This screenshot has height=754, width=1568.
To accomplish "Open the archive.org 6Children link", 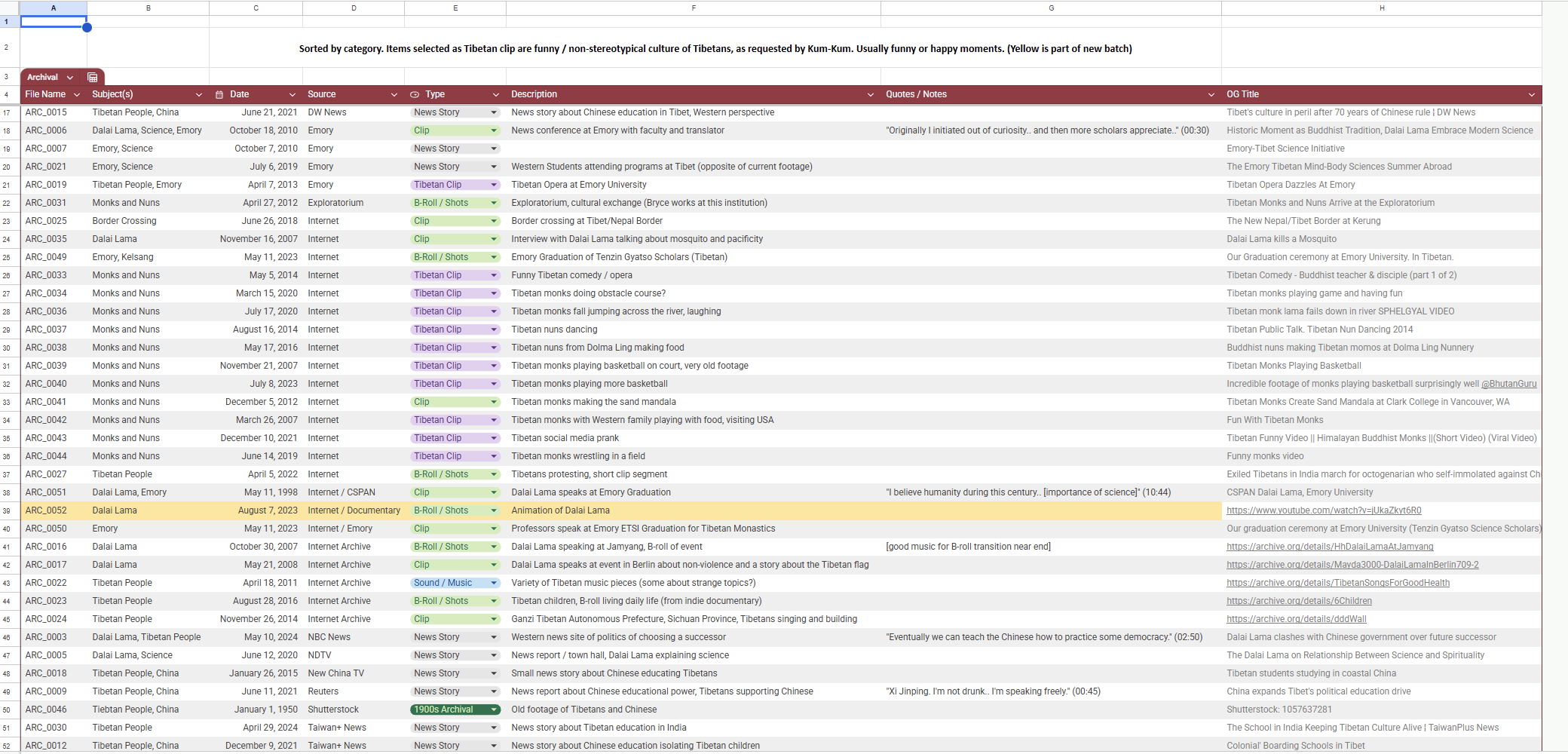I will click(x=1299, y=601).
